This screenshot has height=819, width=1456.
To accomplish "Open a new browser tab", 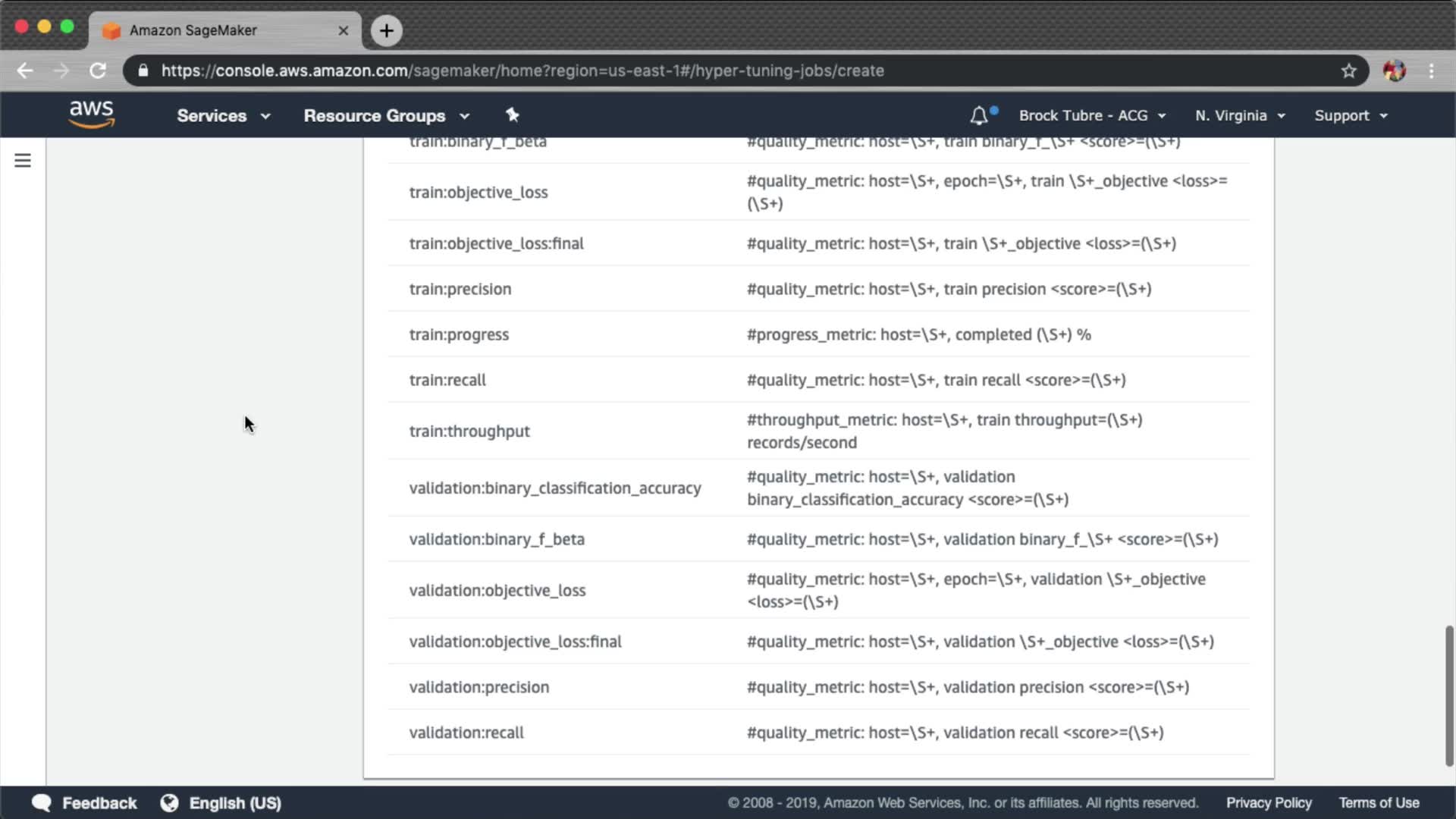I will [387, 30].
